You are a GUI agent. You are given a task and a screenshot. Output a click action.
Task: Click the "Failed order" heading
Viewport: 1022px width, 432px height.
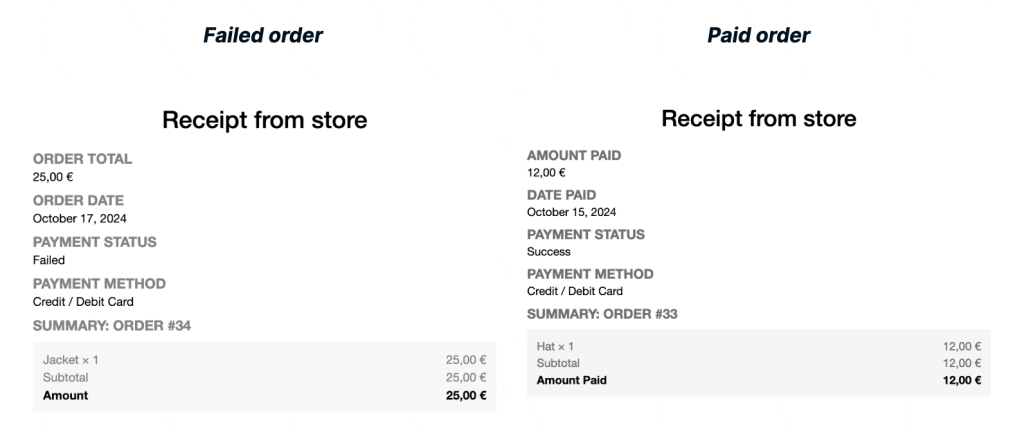click(x=263, y=36)
